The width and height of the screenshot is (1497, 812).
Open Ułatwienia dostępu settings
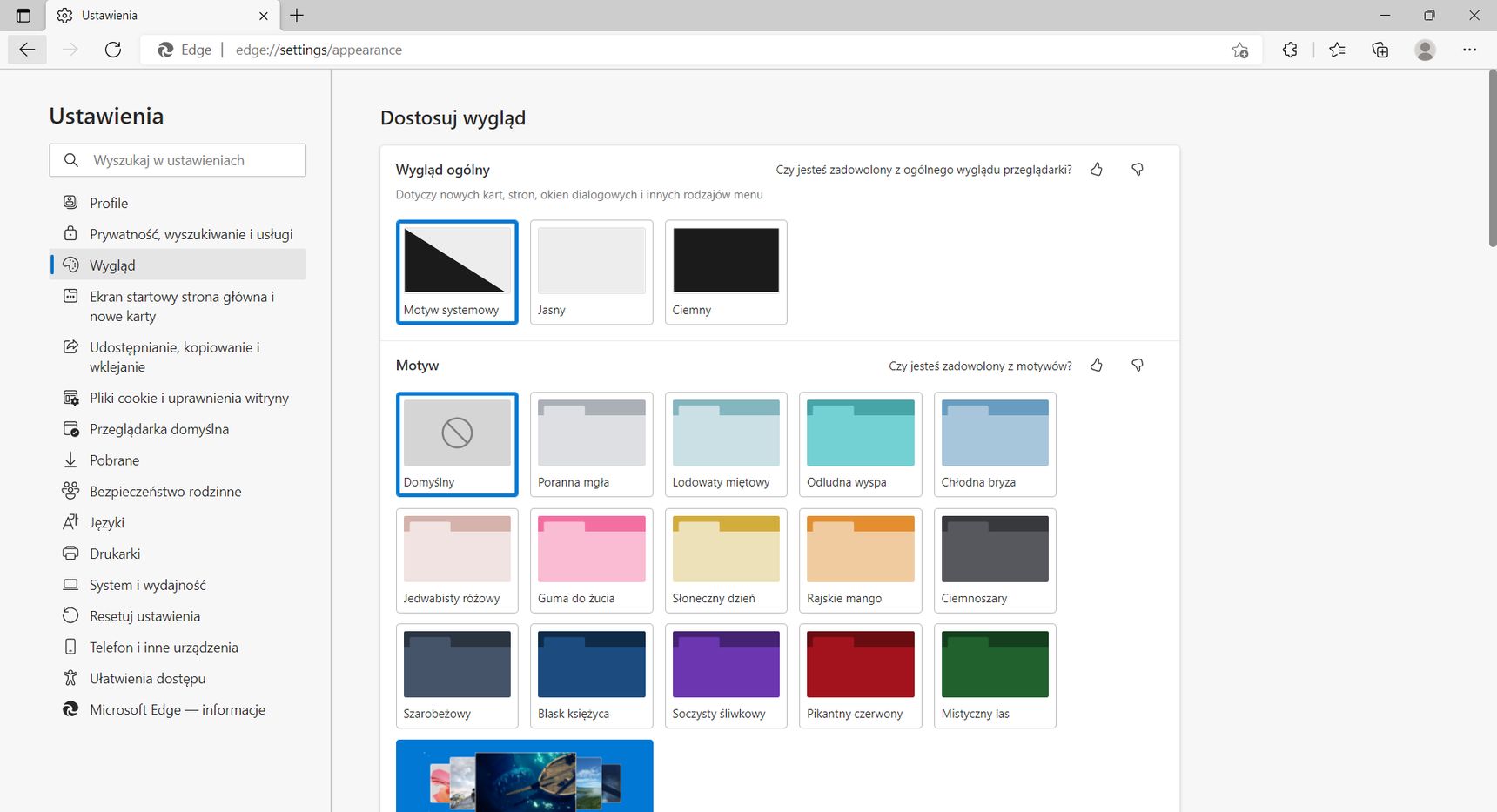[178, 679]
